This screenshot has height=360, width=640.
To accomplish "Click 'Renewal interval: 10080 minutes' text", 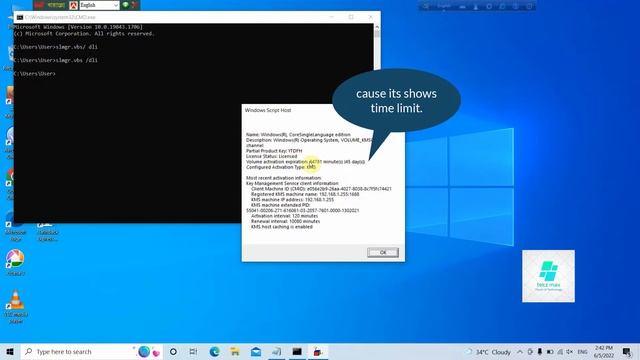I will [x=285, y=221].
